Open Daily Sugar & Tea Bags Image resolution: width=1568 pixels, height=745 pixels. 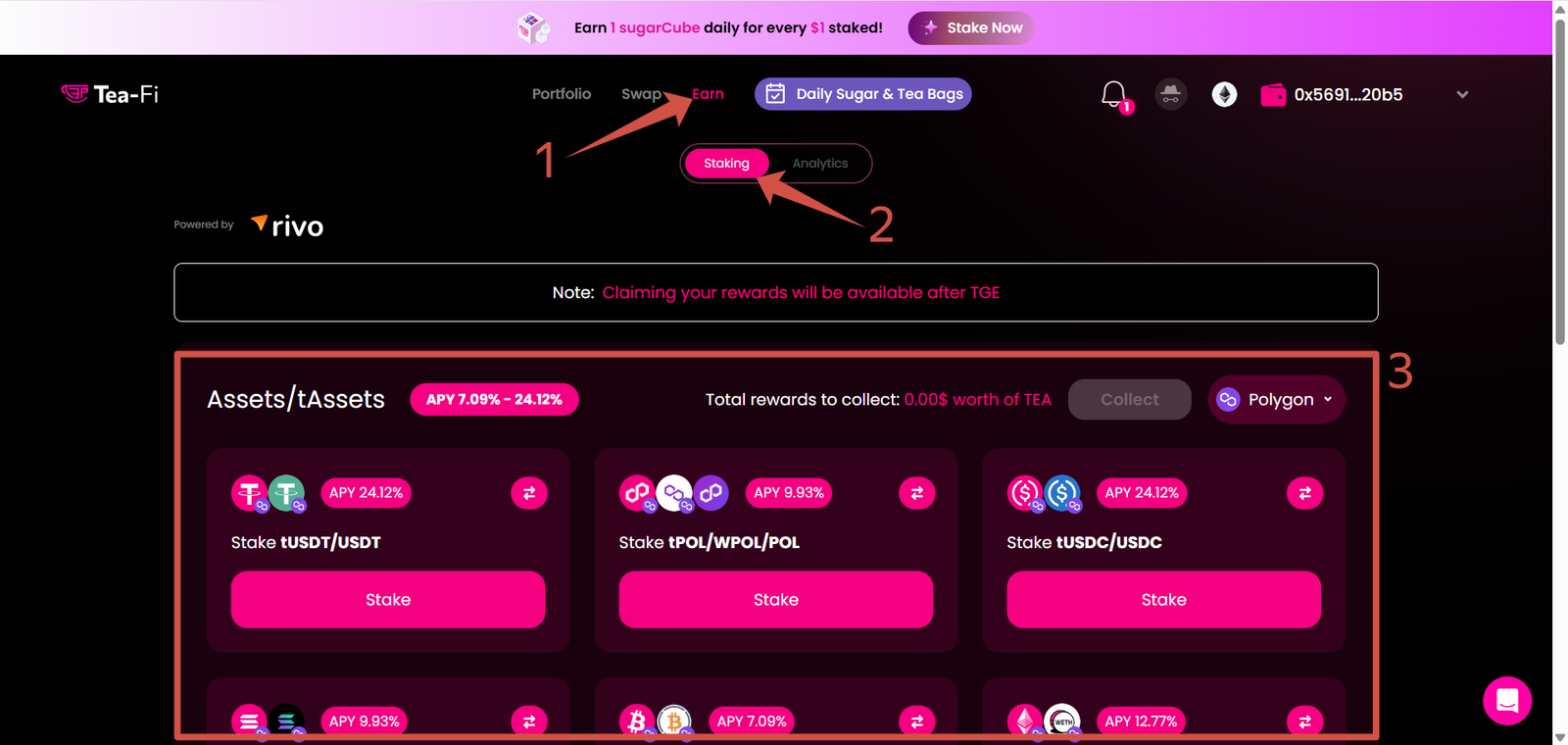[863, 94]
